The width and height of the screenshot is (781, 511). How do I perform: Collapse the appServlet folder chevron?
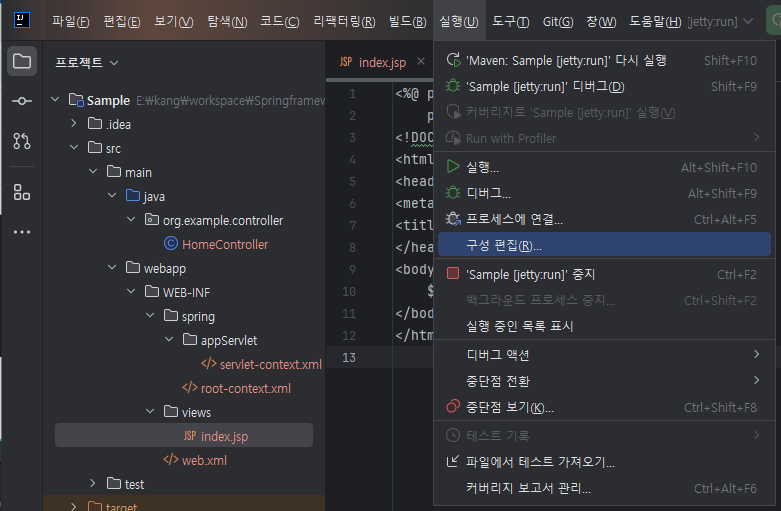click(x=168, y=339)
